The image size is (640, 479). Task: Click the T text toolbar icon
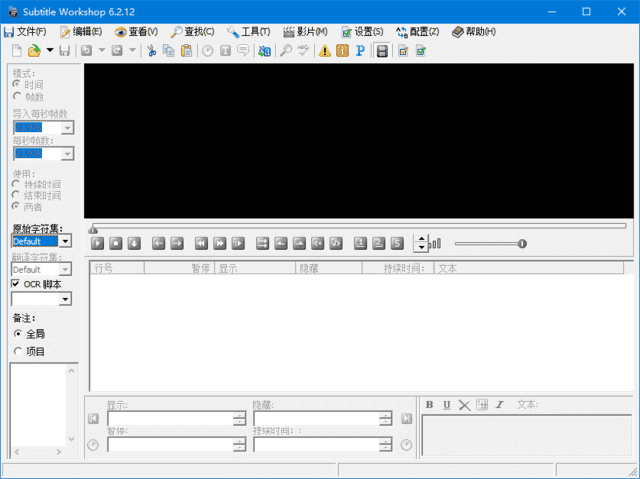point(225,51)
